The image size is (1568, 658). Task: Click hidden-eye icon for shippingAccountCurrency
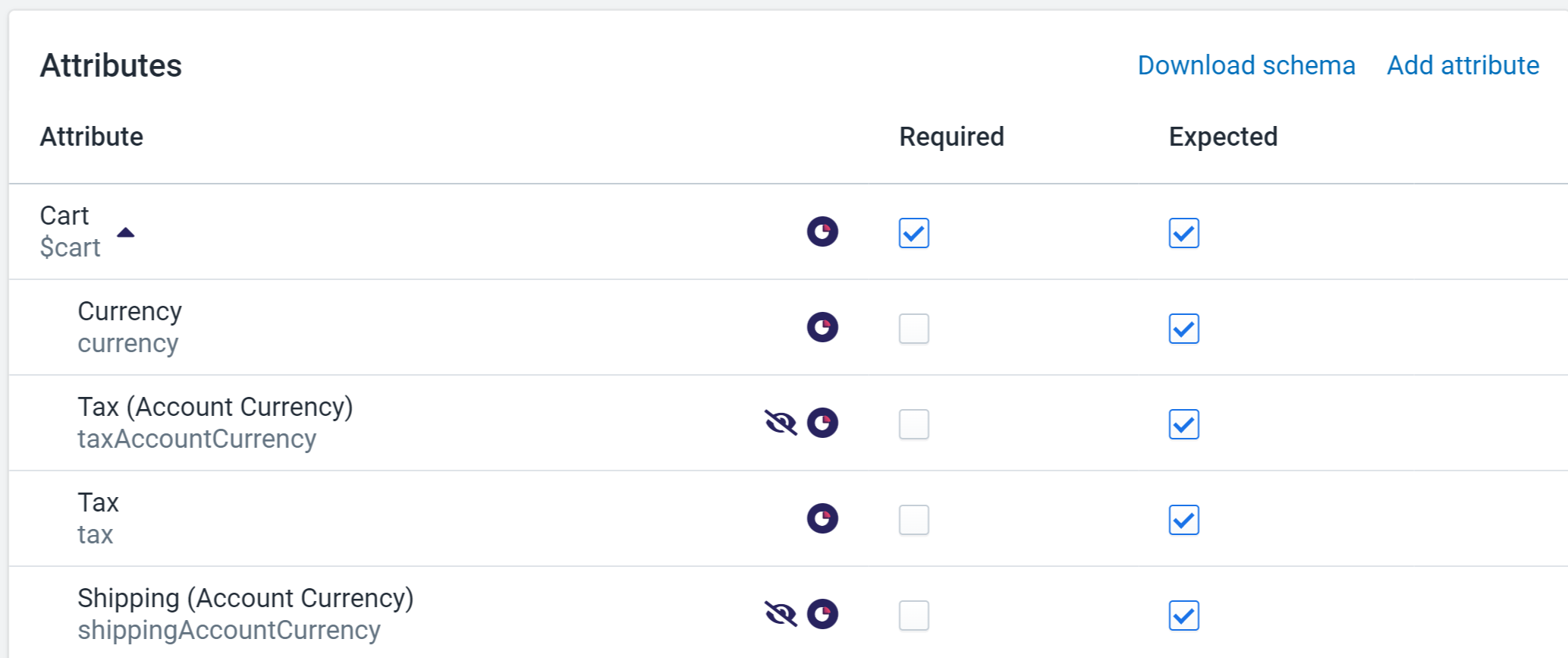click(781, 614)
